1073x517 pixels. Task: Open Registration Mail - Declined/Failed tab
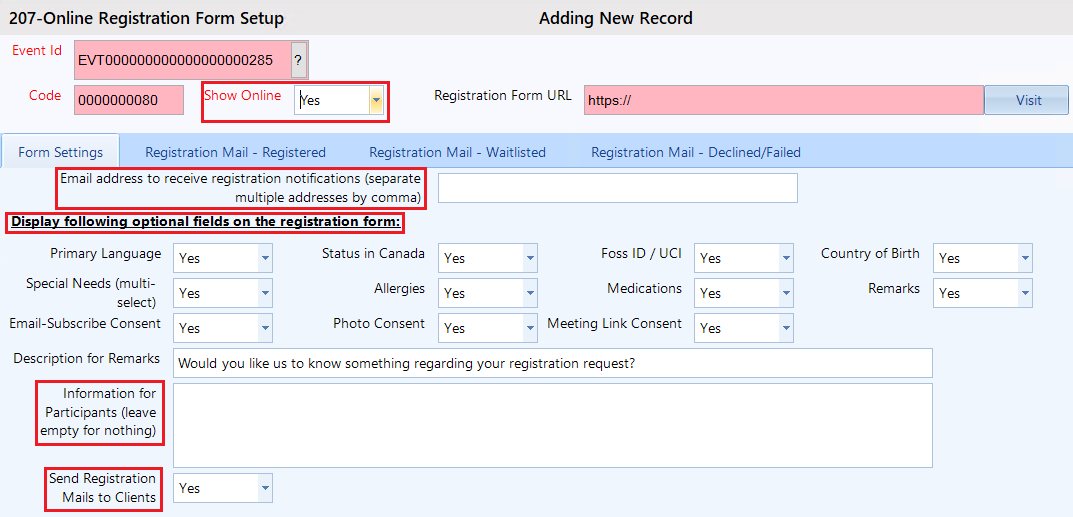pos(695,152)
